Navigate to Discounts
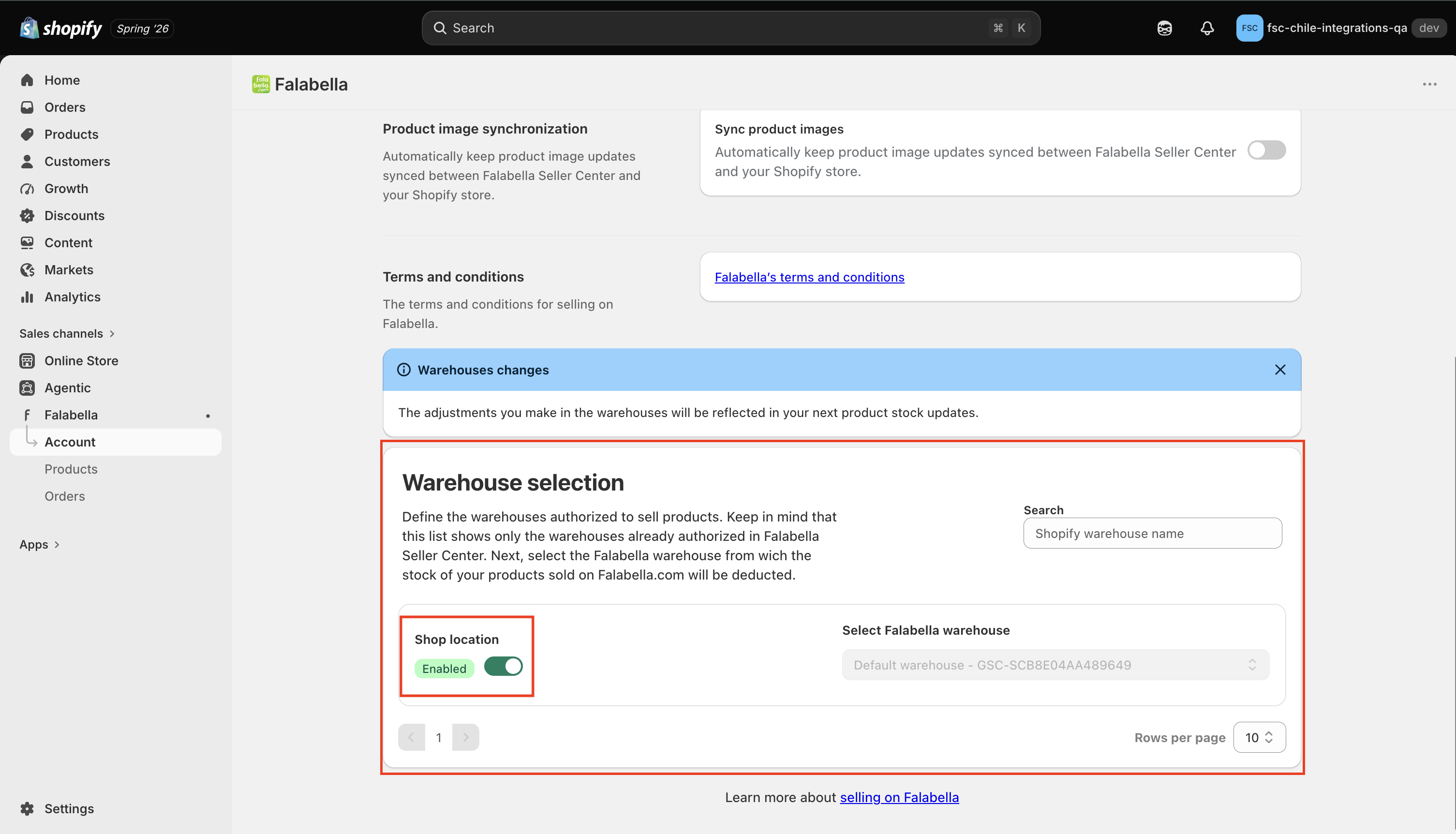This screenshot has width=1456, height=834. 74,215
